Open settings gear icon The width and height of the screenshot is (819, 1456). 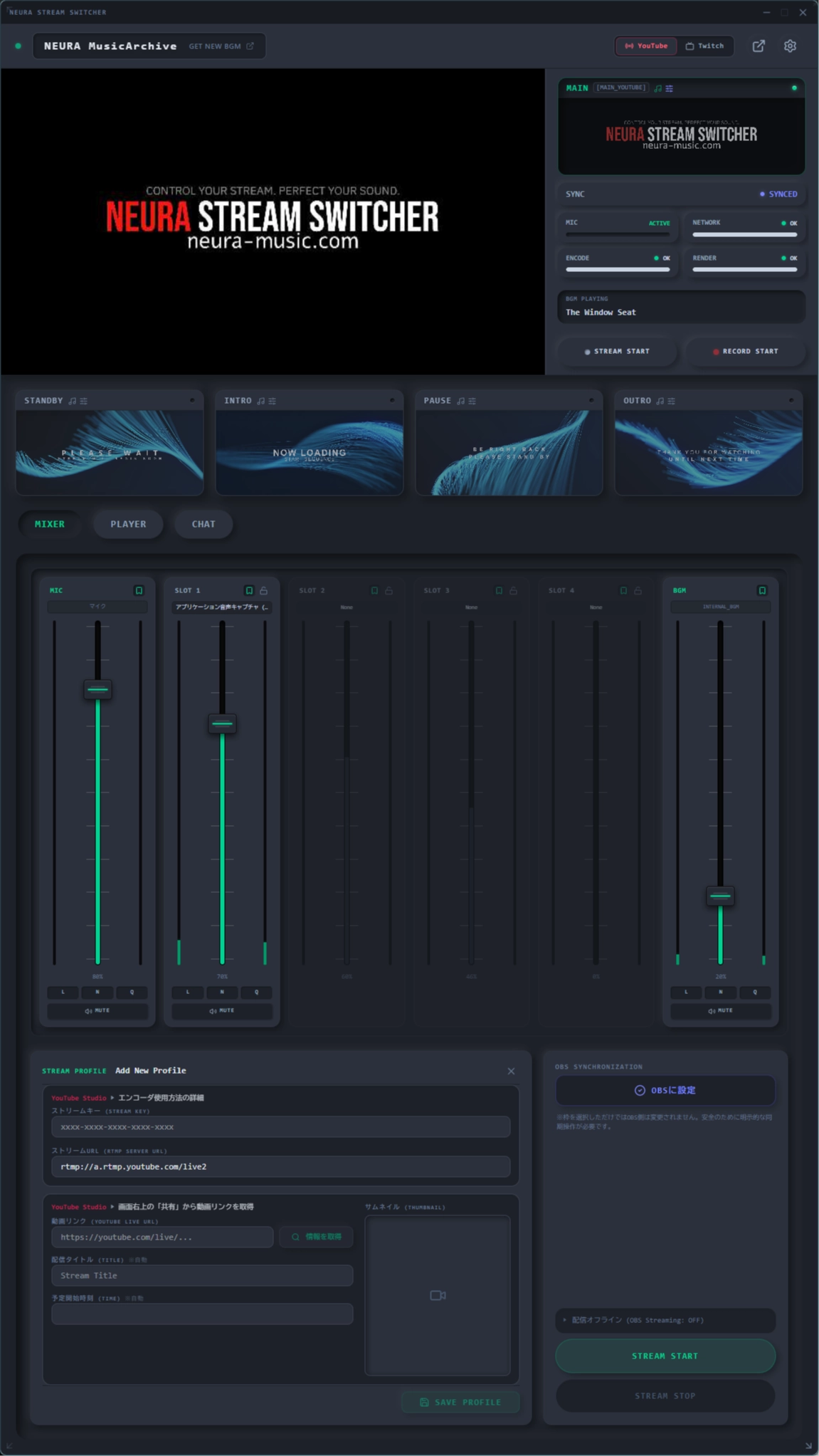(790, 46)
